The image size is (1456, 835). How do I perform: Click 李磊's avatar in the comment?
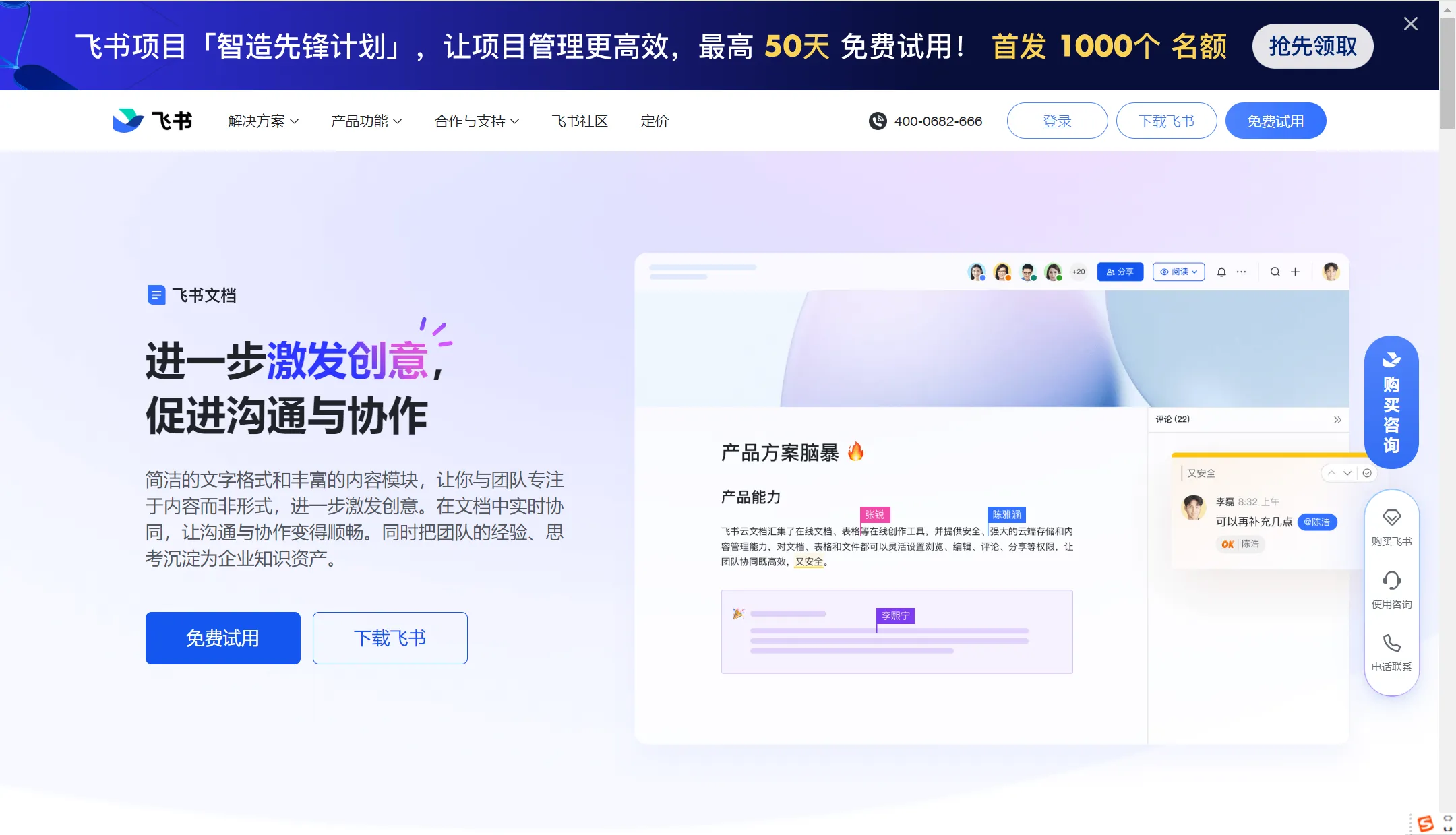coord(1194,507)
